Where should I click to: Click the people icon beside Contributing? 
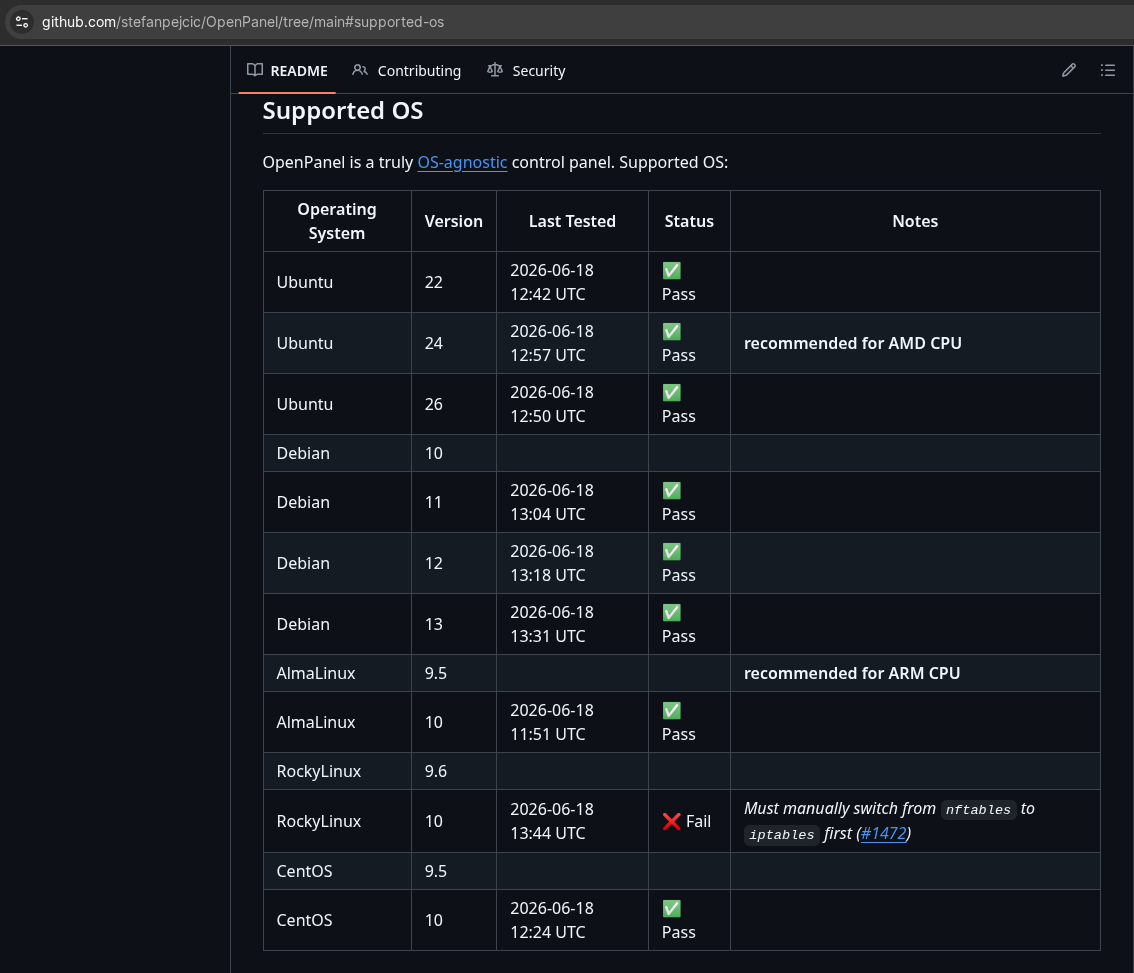[359, 70]
